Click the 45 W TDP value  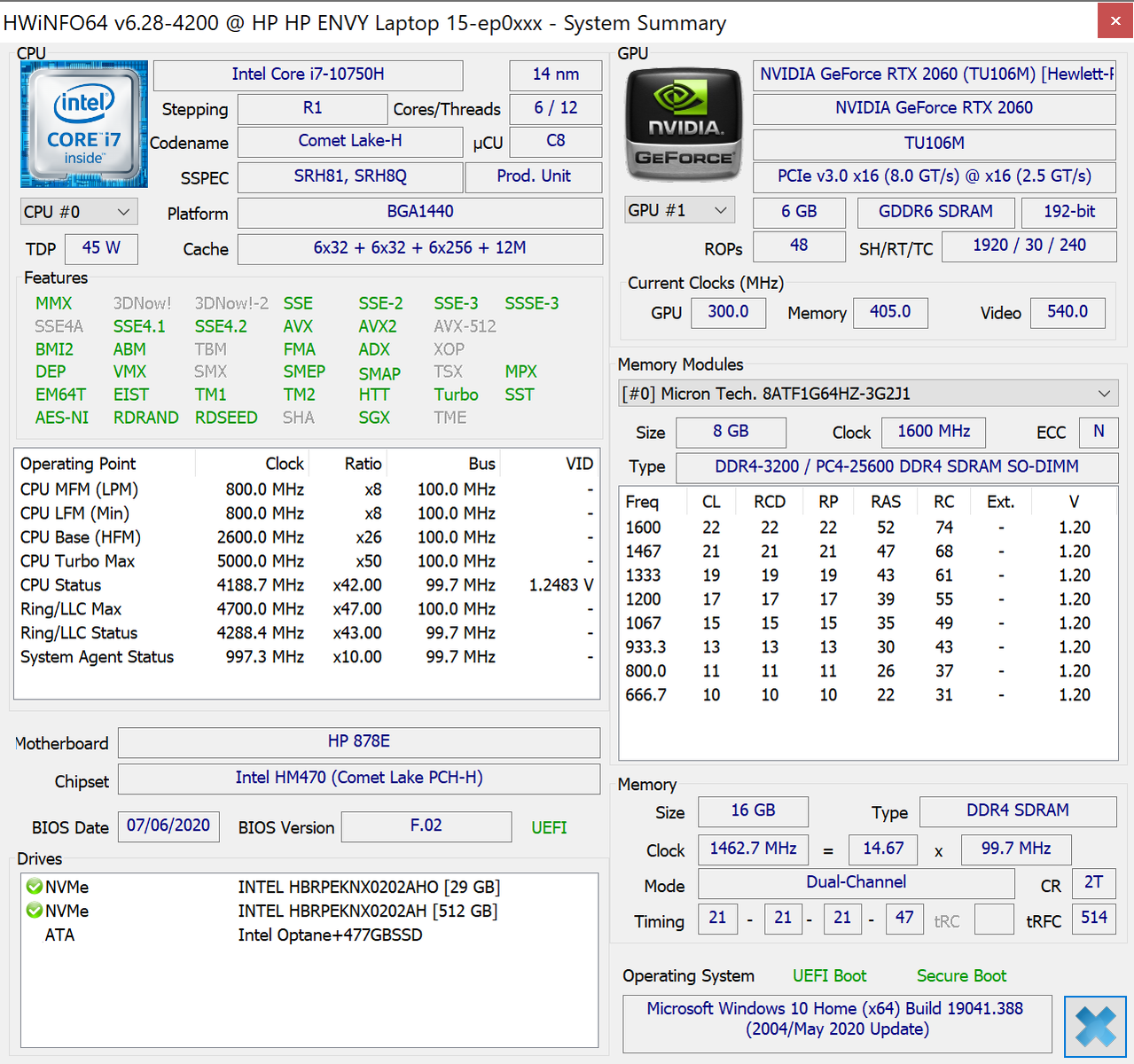click(x=101, y=248)
